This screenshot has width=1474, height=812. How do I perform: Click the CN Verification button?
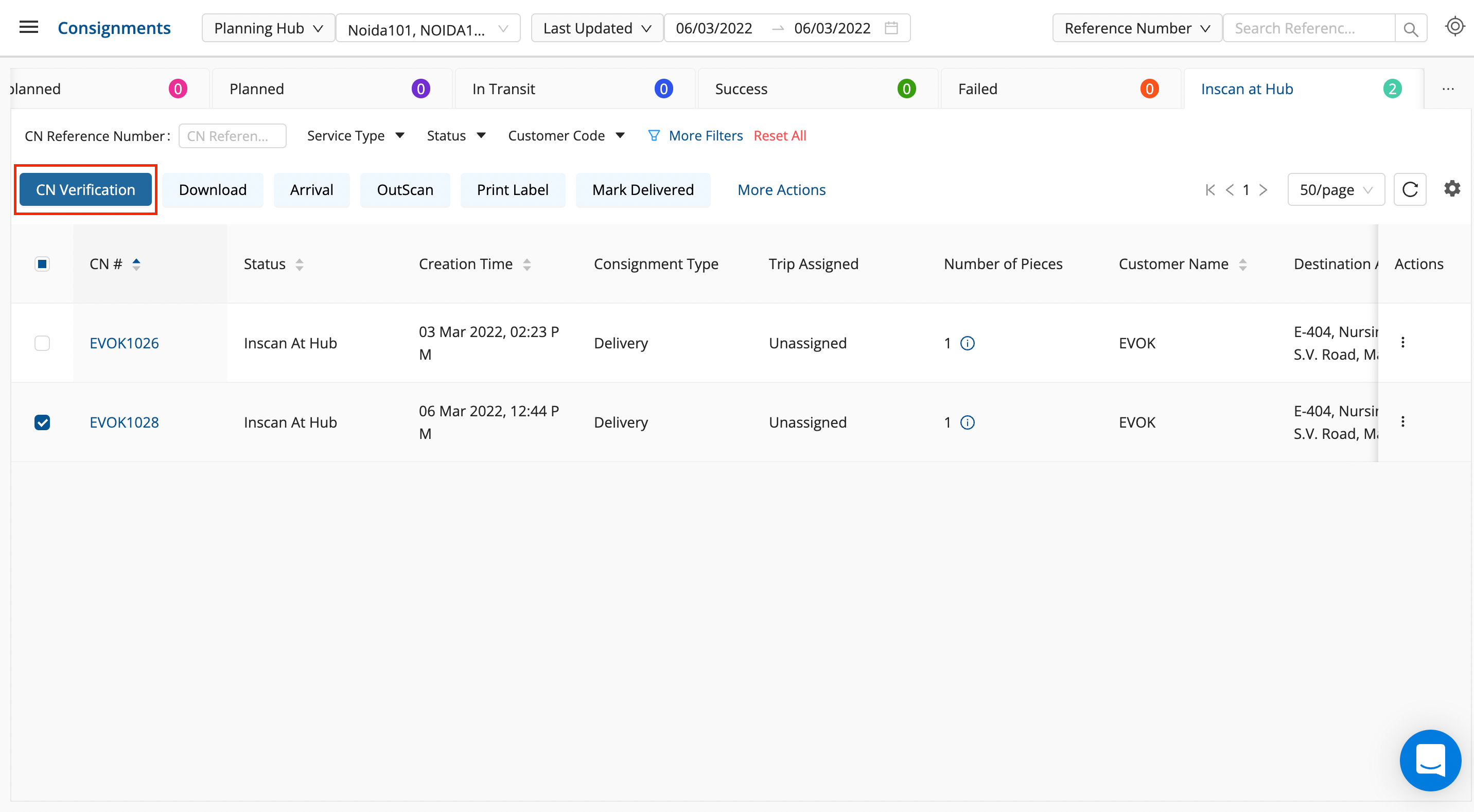[85, 189]
